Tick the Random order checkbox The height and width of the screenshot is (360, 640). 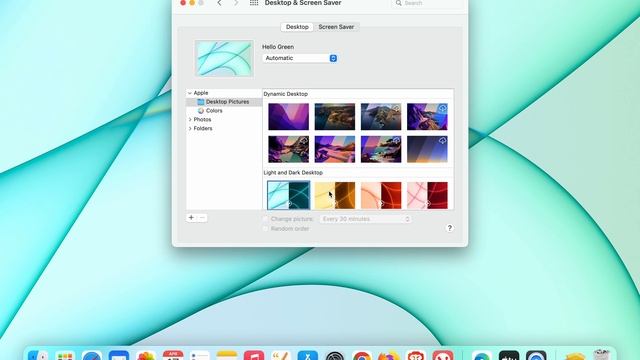265,229
